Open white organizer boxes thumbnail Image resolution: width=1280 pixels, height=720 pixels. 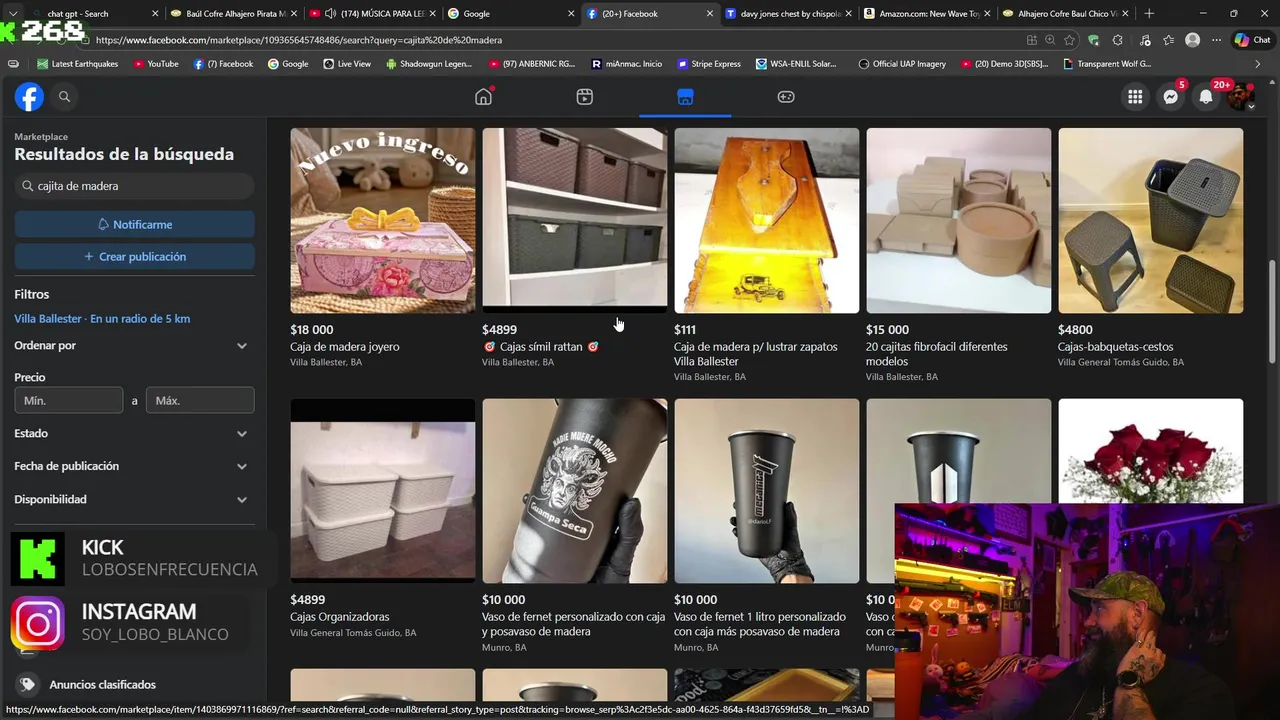(383, 491)
